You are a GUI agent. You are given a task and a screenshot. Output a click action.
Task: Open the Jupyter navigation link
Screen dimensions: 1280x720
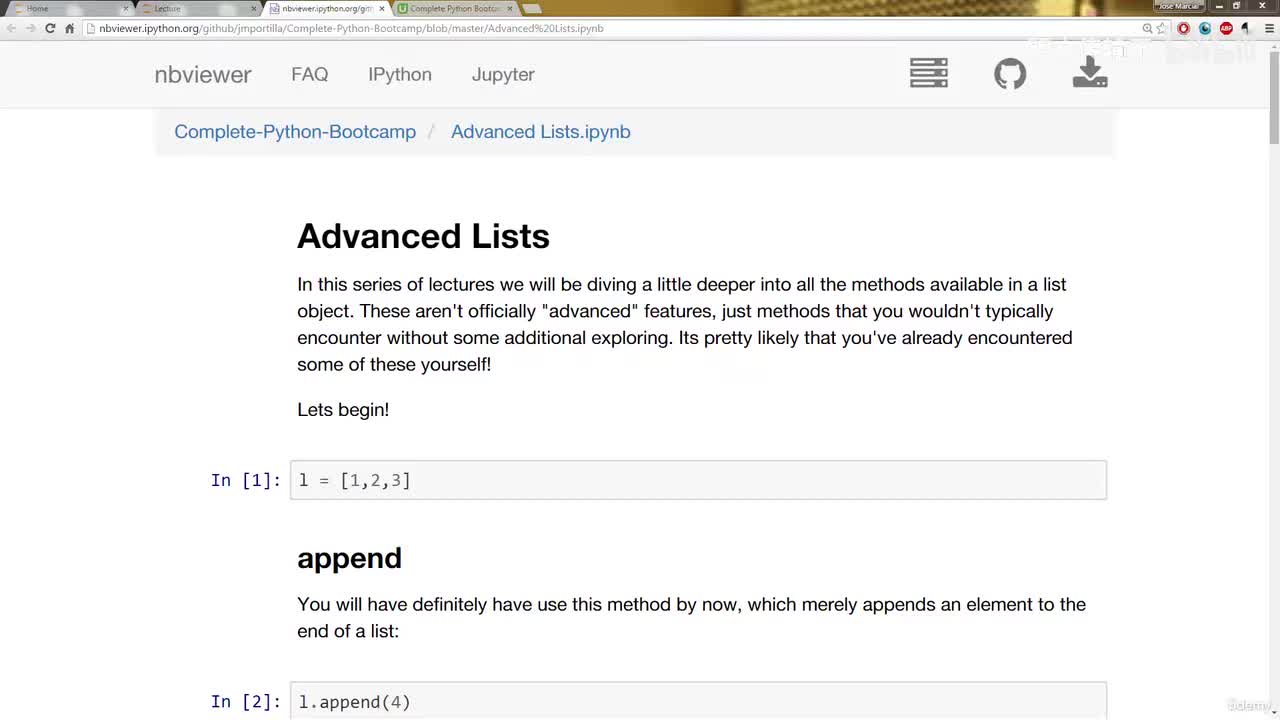pyautogui.click(x=503, y=74)
